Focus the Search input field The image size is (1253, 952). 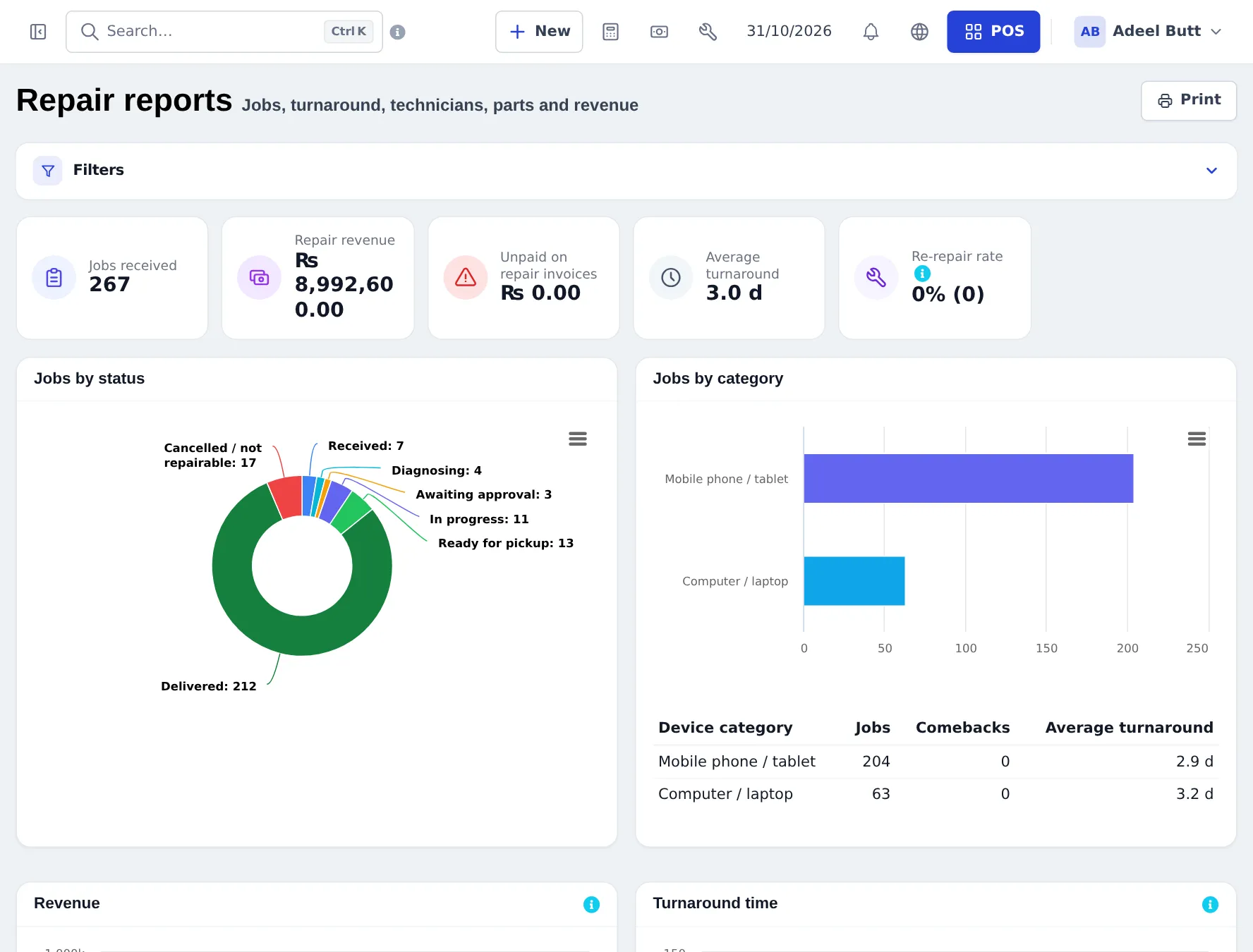click(224, 32)
